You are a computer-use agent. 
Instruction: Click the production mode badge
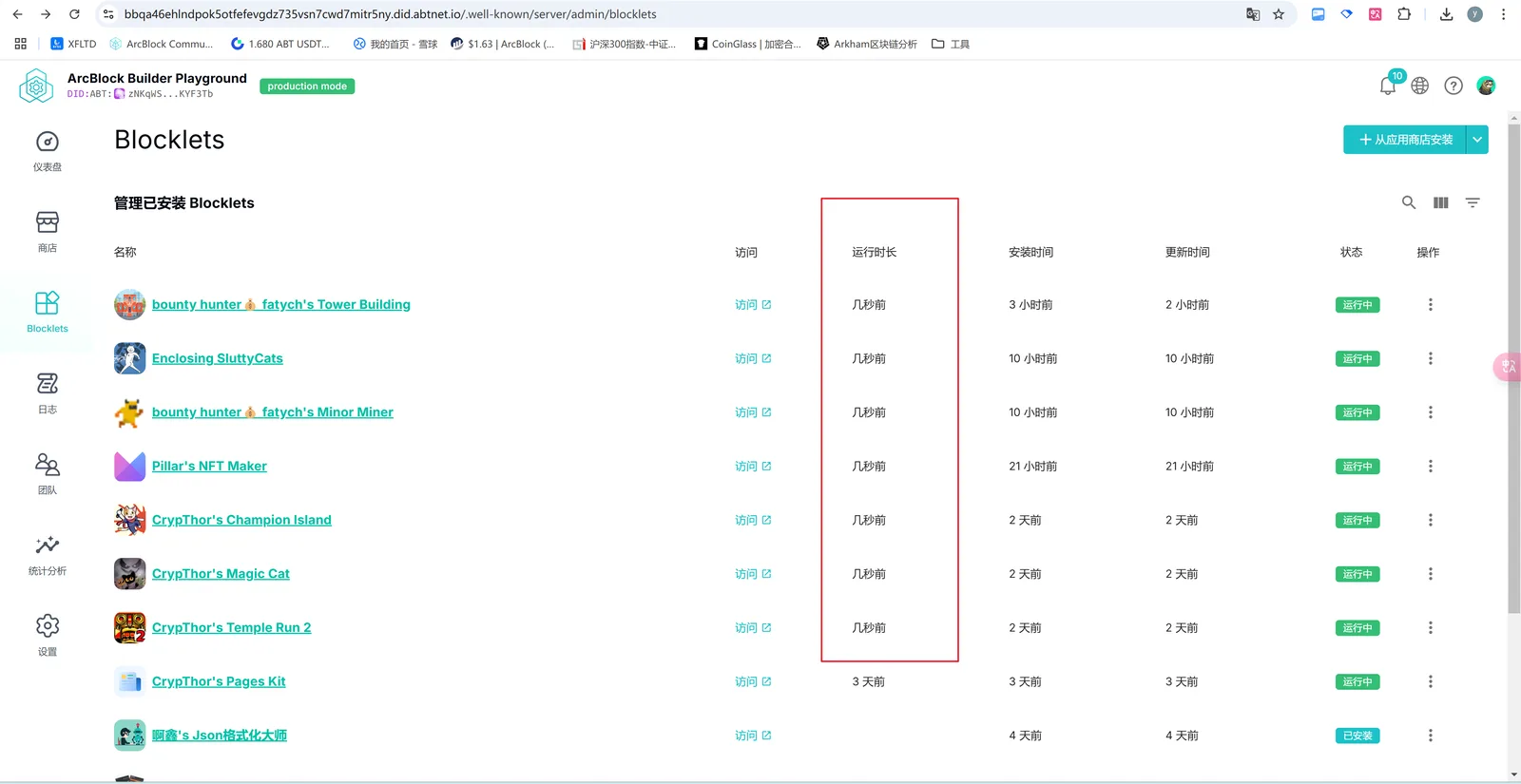click(307, 86)
